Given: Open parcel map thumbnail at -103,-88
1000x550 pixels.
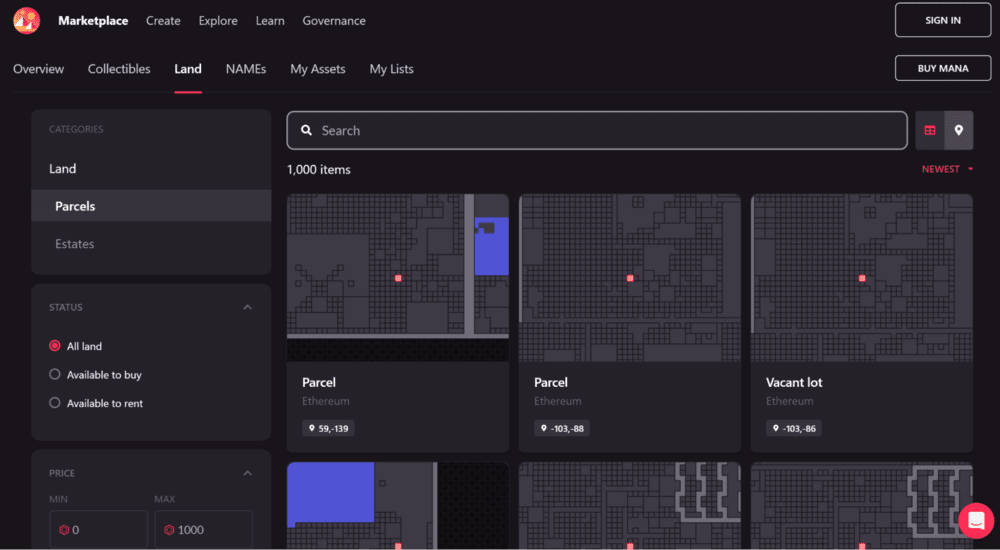Looking at the screenshot, I should pos(630,278).
